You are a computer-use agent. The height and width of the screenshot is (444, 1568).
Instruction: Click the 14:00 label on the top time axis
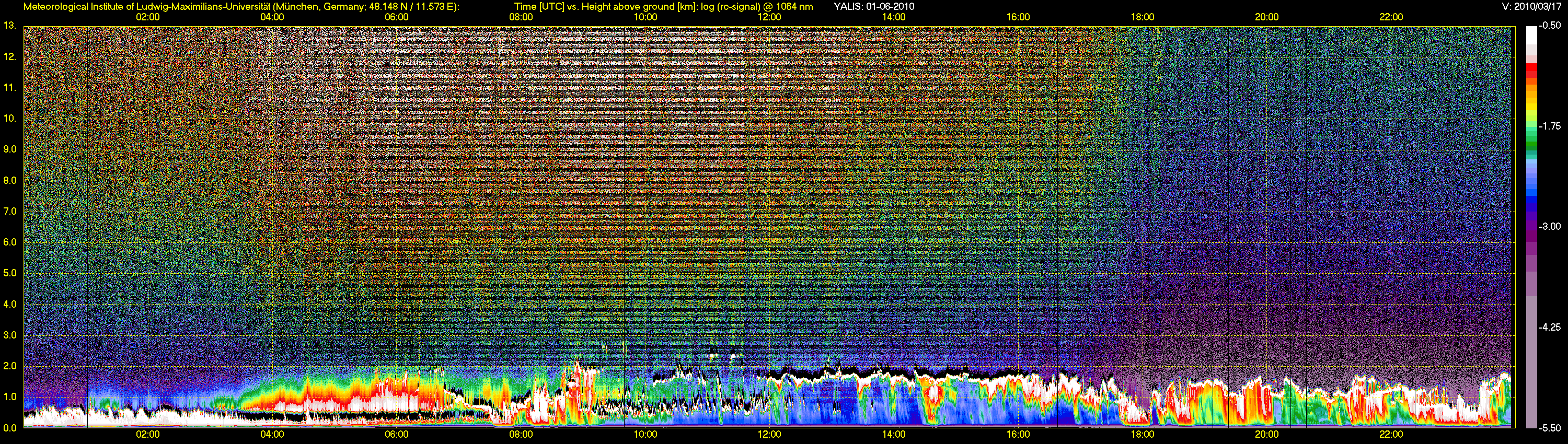tap(894, 17)
